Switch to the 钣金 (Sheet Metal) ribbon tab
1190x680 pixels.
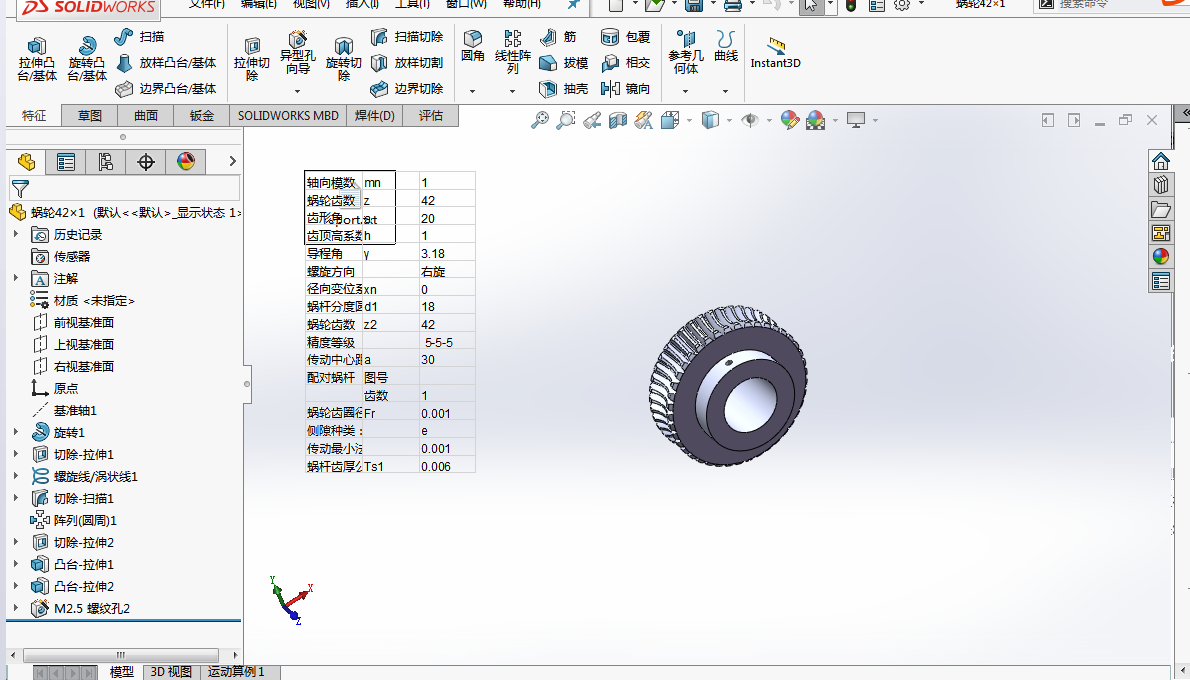[x=202, y=115]
